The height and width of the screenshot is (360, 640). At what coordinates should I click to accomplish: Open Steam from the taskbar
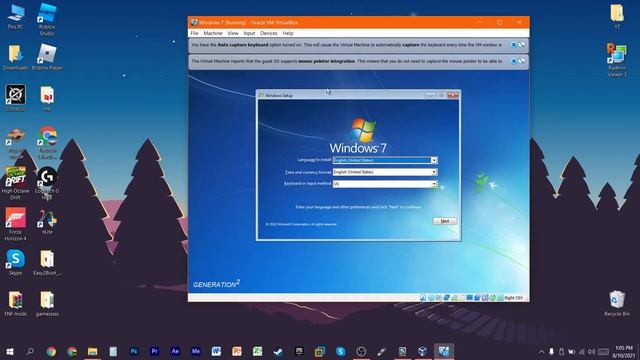278,351
